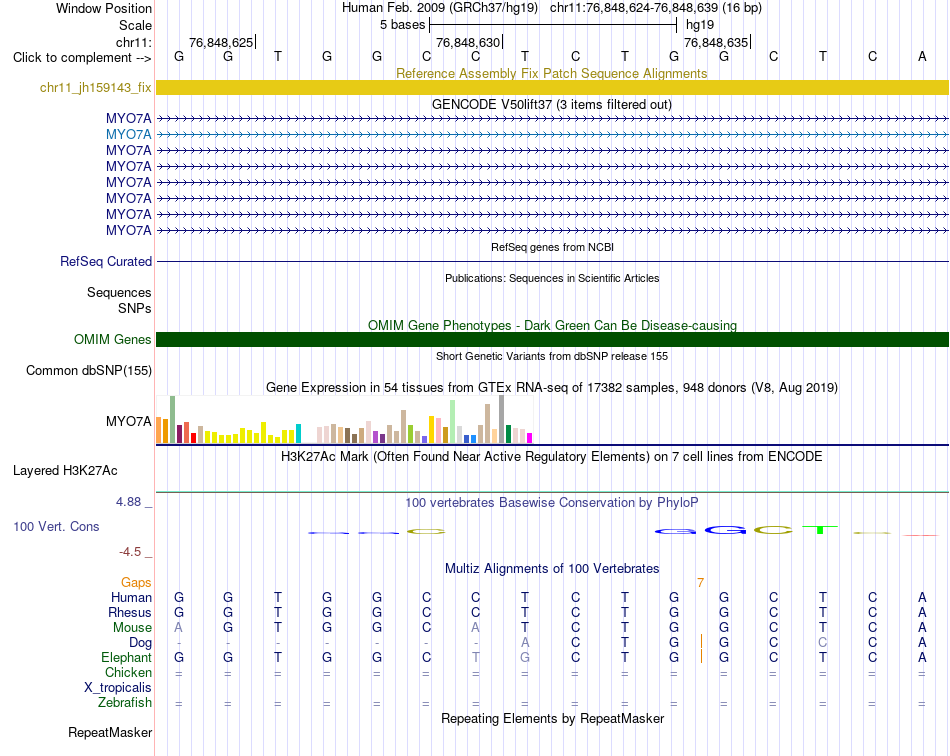Click the orange Gaps label

pyautogui.click(x=136, y=582)
